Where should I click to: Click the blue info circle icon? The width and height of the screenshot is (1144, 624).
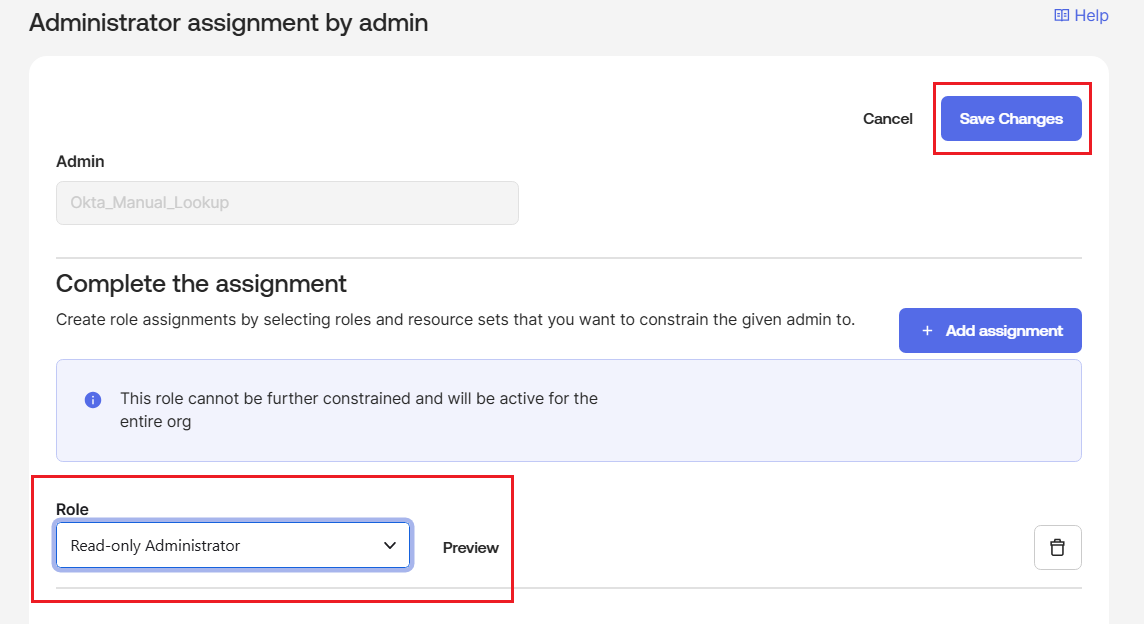(93, 400)
